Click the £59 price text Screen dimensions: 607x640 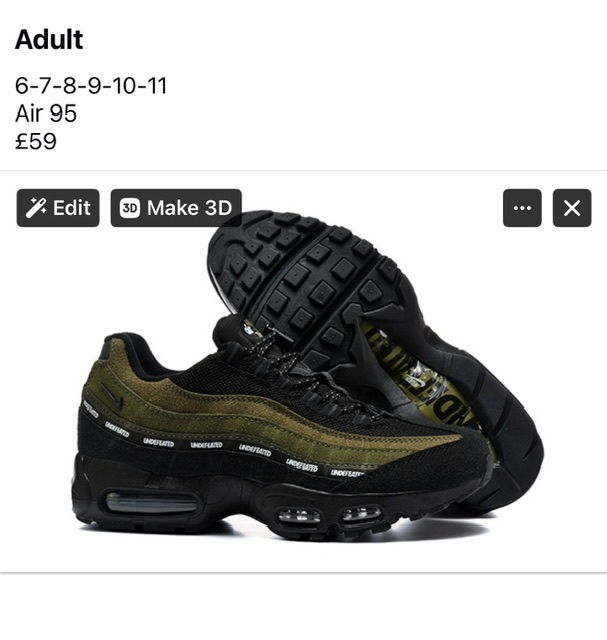pos(36,141)
